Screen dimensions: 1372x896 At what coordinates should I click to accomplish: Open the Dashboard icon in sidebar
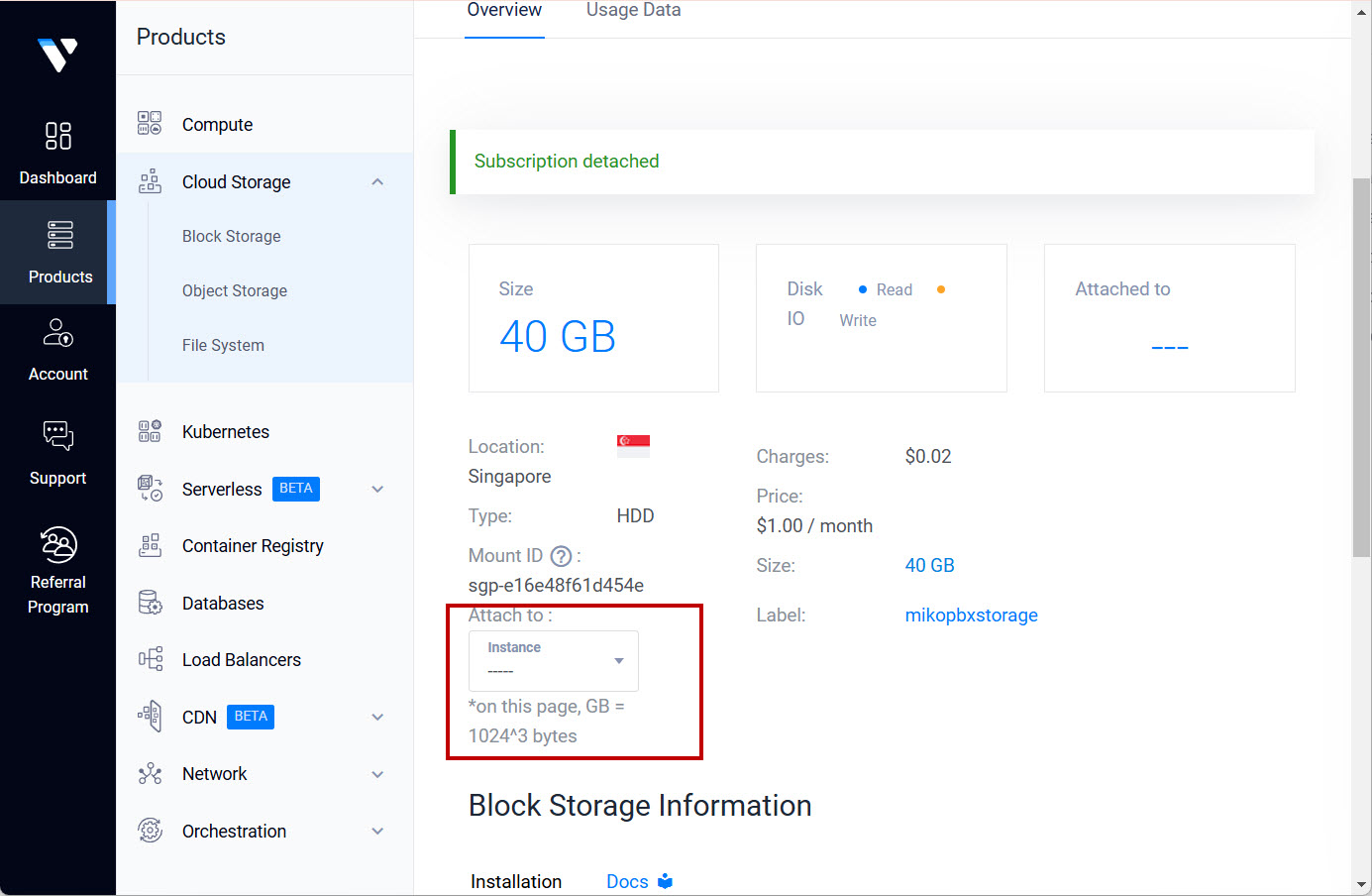click(x=58, y=136)
